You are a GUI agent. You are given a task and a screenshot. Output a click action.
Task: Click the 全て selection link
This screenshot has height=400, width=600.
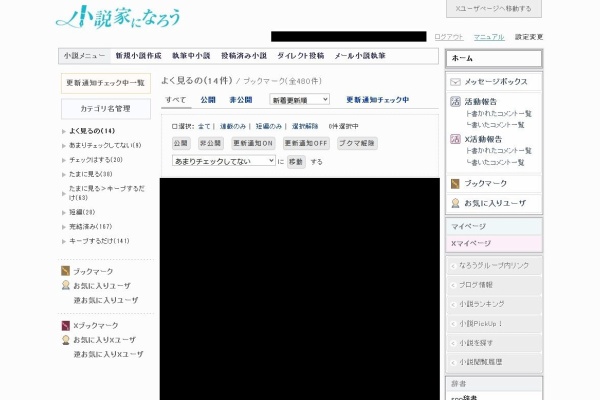point(204,126)
